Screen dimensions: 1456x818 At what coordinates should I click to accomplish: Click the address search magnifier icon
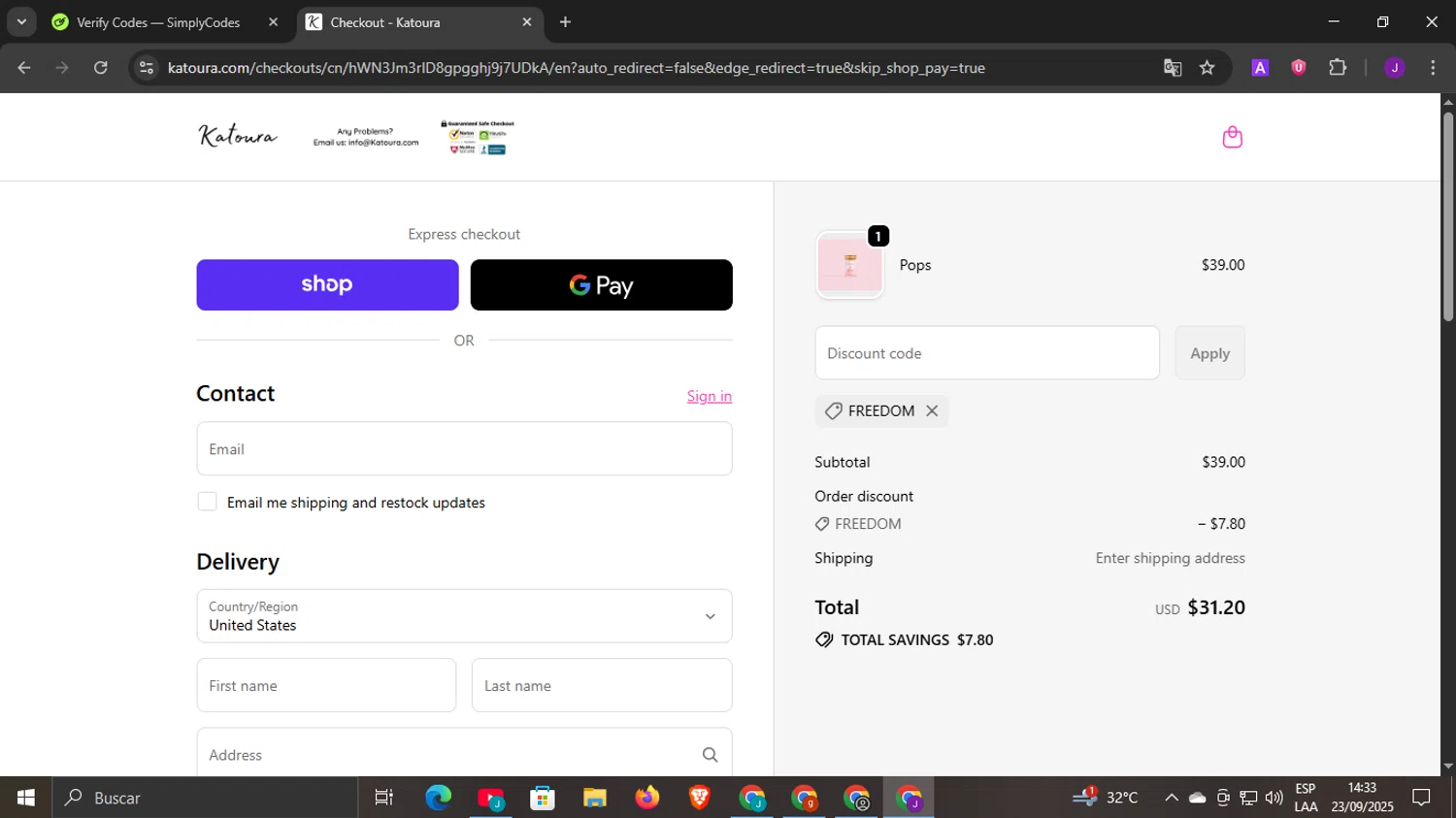click(x=710, y=755)
